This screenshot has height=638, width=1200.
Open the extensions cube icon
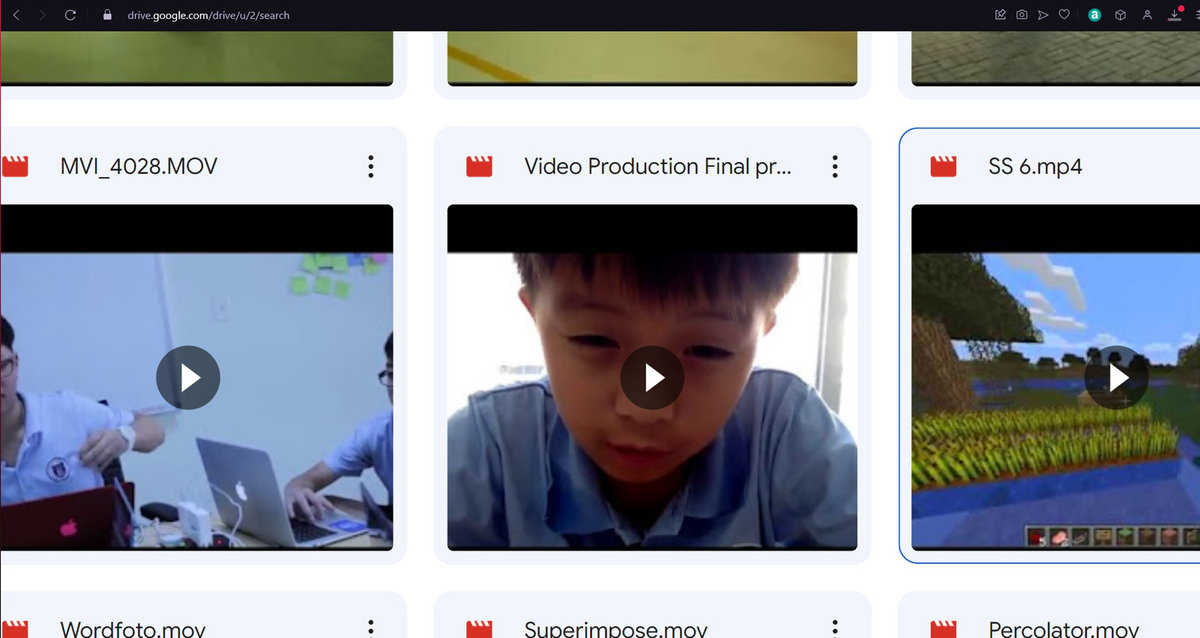pyautogui.click(x=1121, y=15)
